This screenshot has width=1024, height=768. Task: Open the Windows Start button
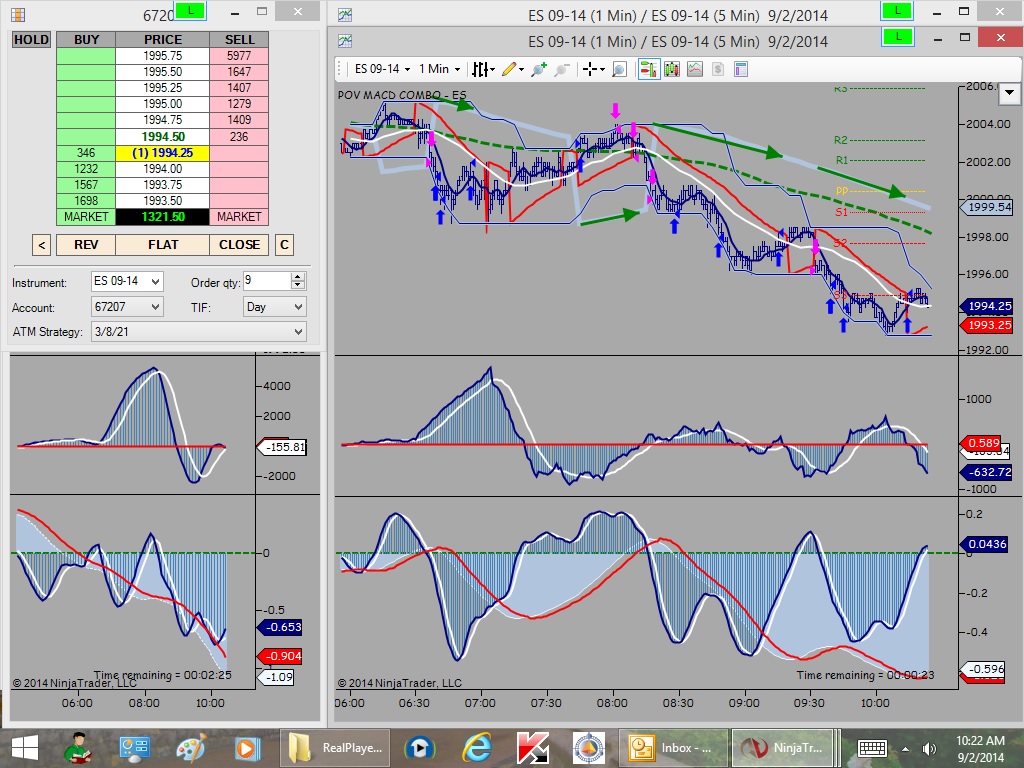(25, 748)
